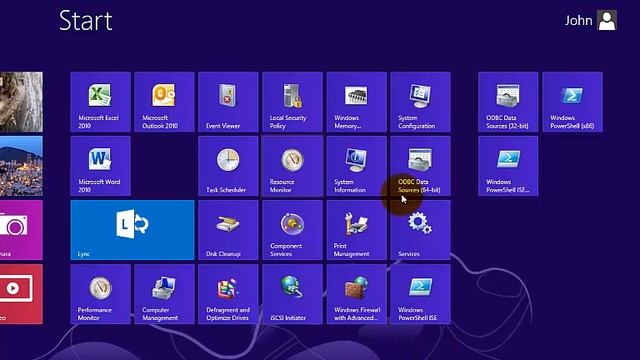Launch the Windows Memory Diagnostic tile
This screenshot has height=360, width=640.
(357, 102)
